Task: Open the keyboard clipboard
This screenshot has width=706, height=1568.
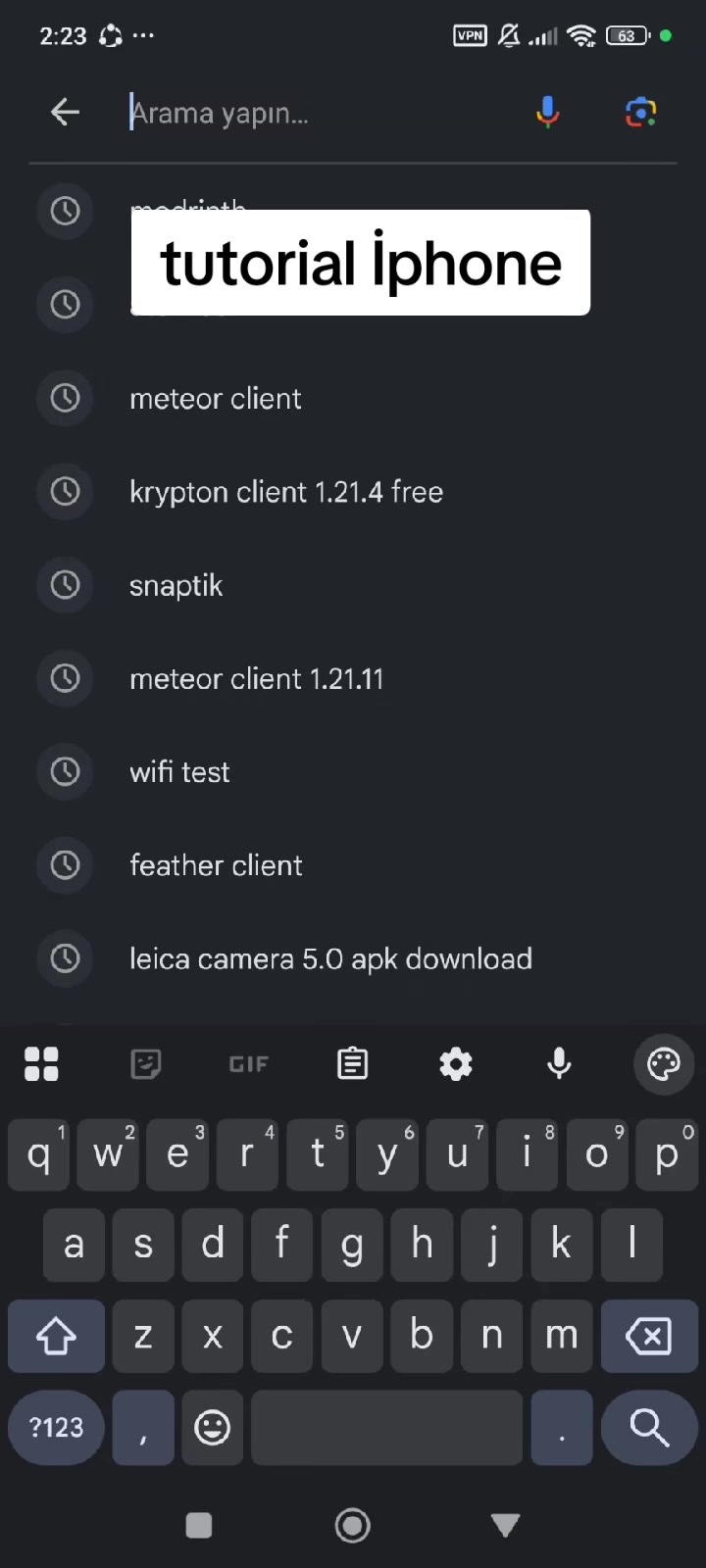Action: pyautogui.click(x=353, y=1063)
